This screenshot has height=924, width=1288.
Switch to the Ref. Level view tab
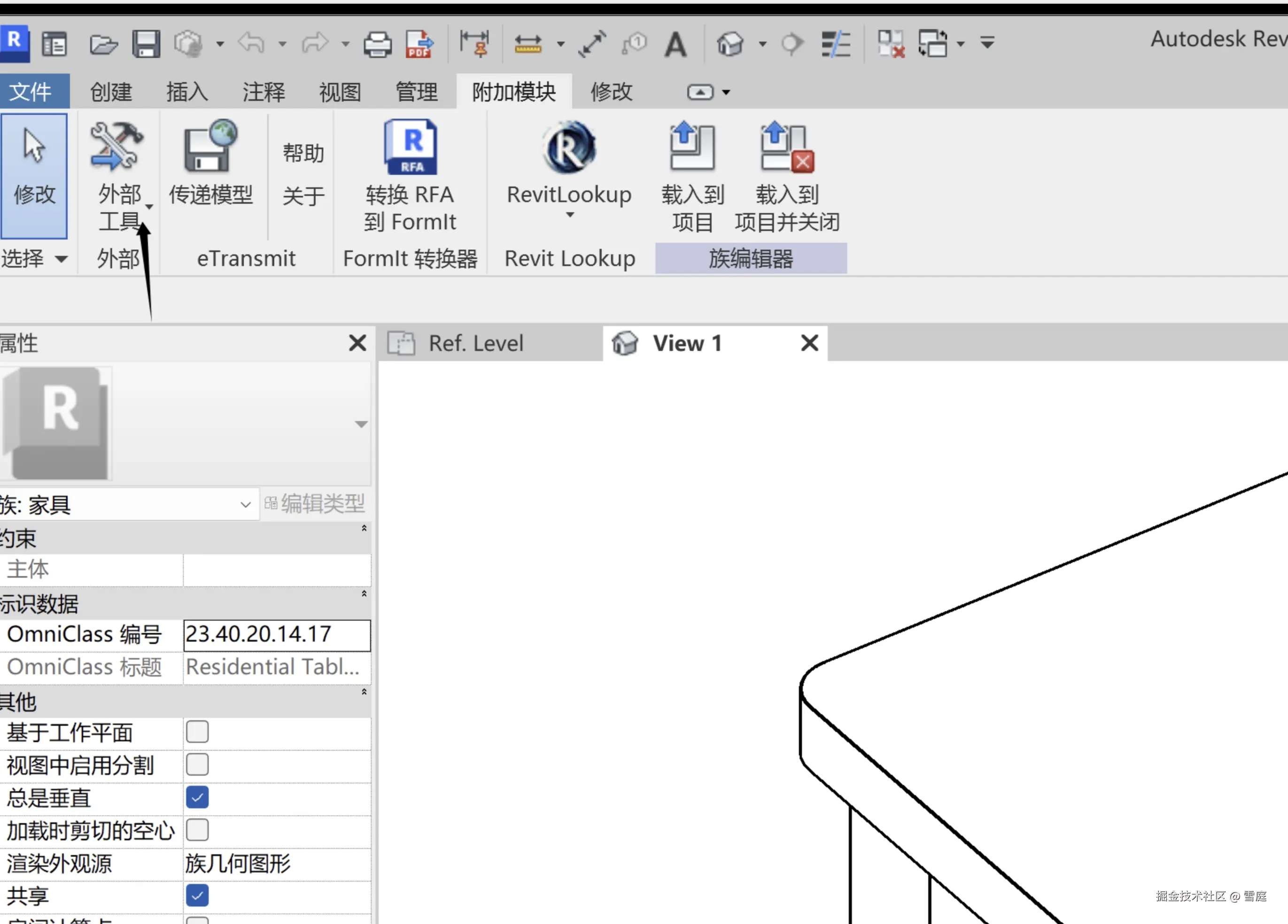coord(475,343)
